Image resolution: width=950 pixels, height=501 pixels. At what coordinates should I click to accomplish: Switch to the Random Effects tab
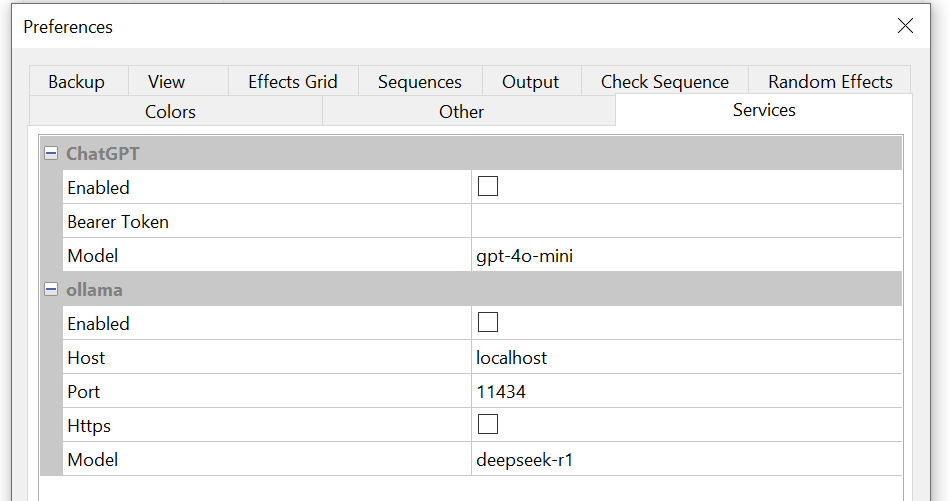830,81
